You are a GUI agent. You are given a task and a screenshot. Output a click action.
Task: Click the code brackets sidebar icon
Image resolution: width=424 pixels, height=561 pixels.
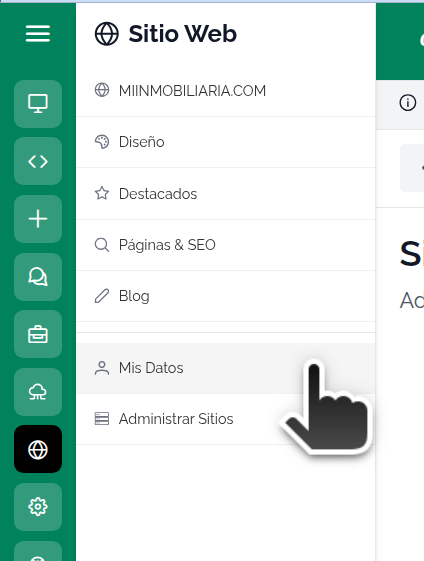click(38, 161)
